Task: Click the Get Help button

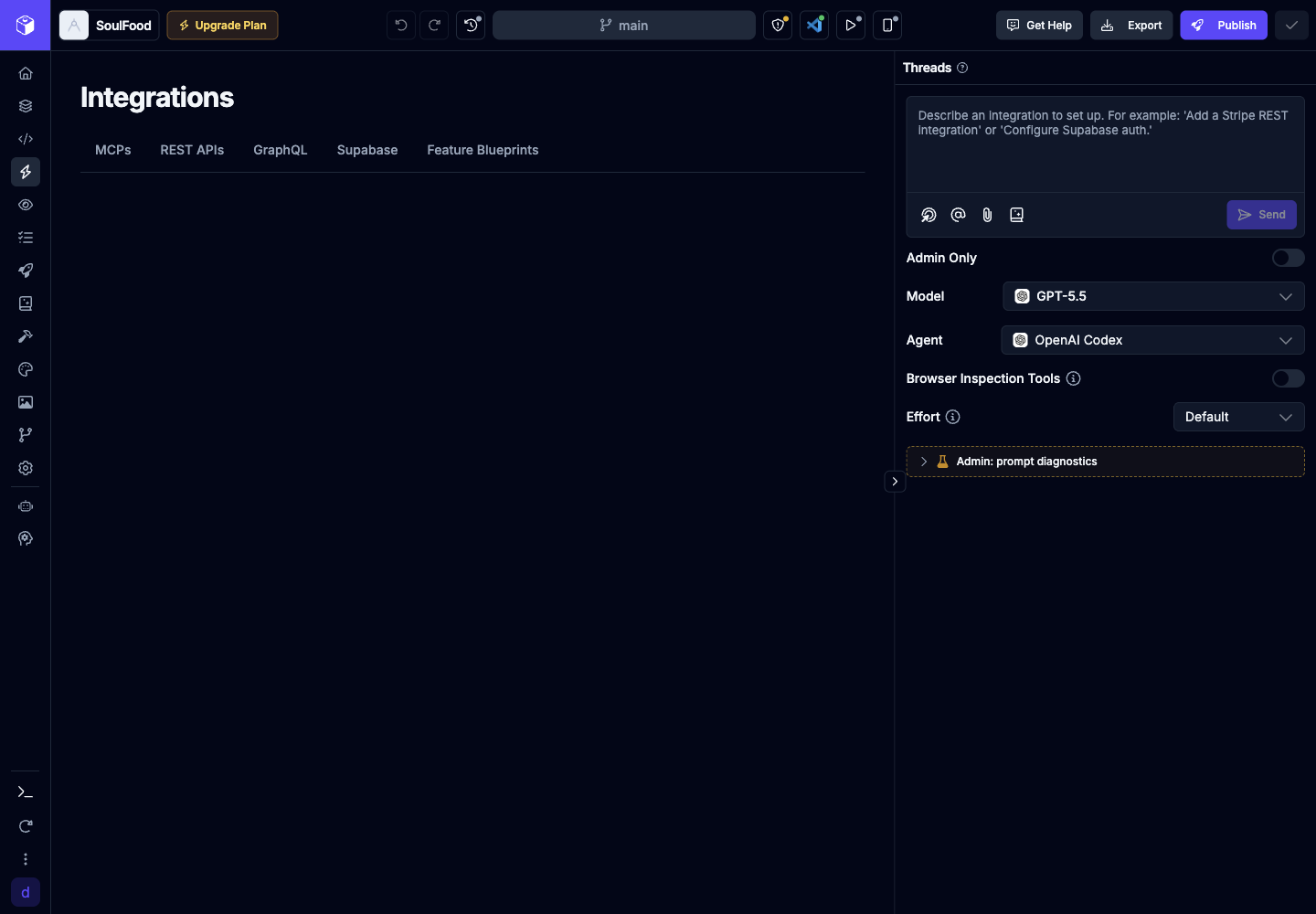Action: [x=1039, y=26]
